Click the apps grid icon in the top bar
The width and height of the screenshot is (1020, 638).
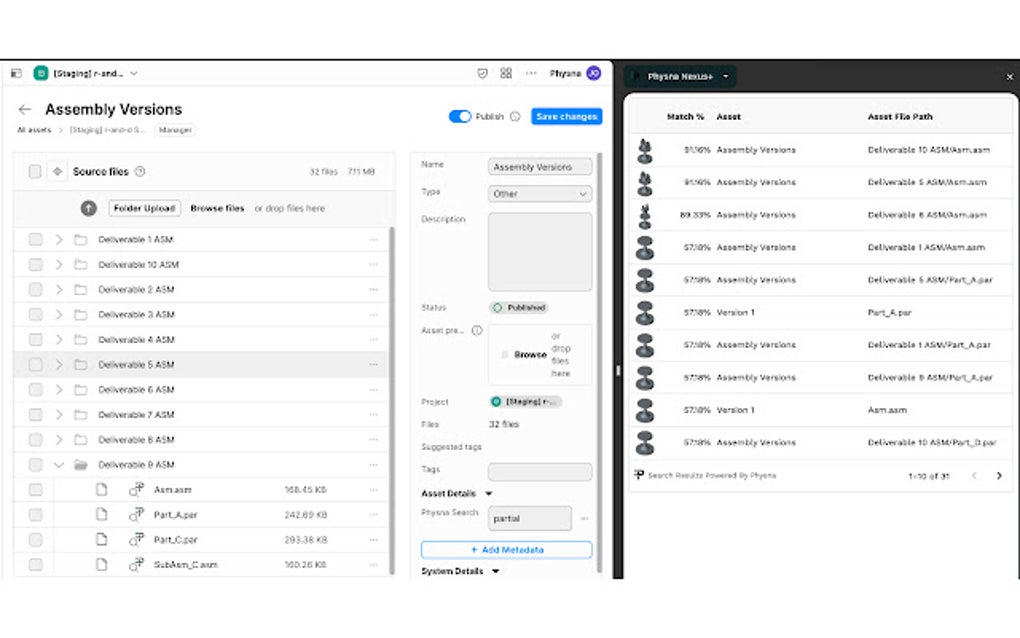(x=505, y=73)
